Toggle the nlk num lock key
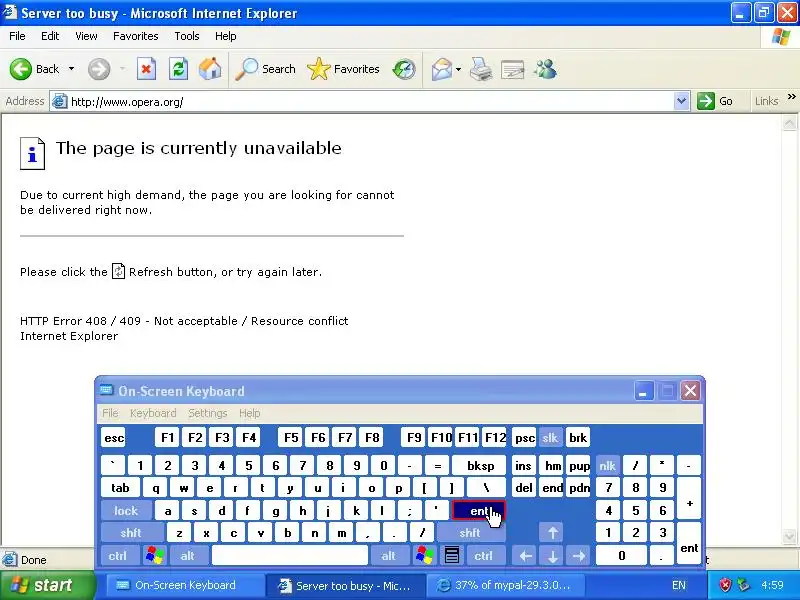Image resolution: width=800 pixels, height=600 pixels. point(607,466)
